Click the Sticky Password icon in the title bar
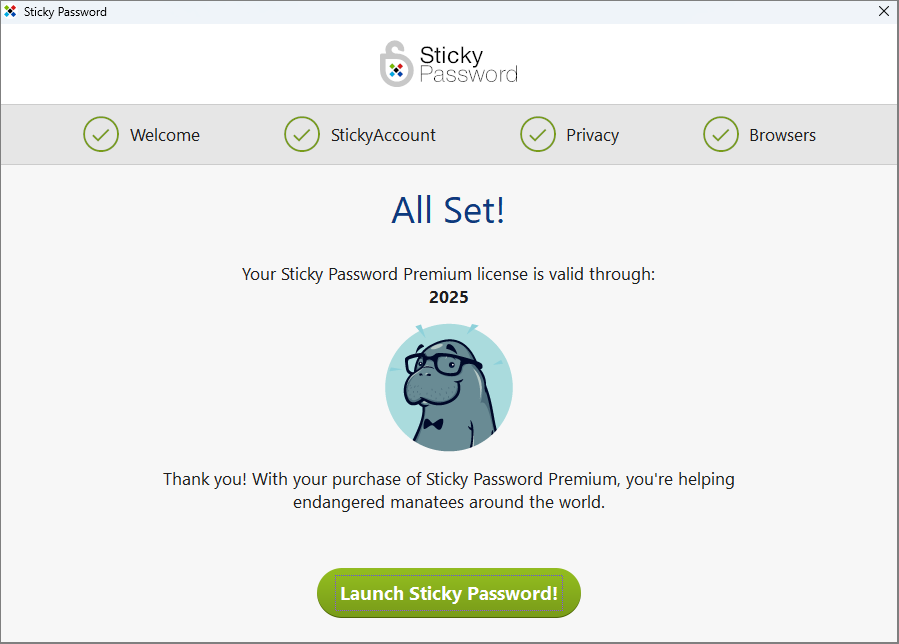Screen dimensions: 899x644 [x=11, y=11]
